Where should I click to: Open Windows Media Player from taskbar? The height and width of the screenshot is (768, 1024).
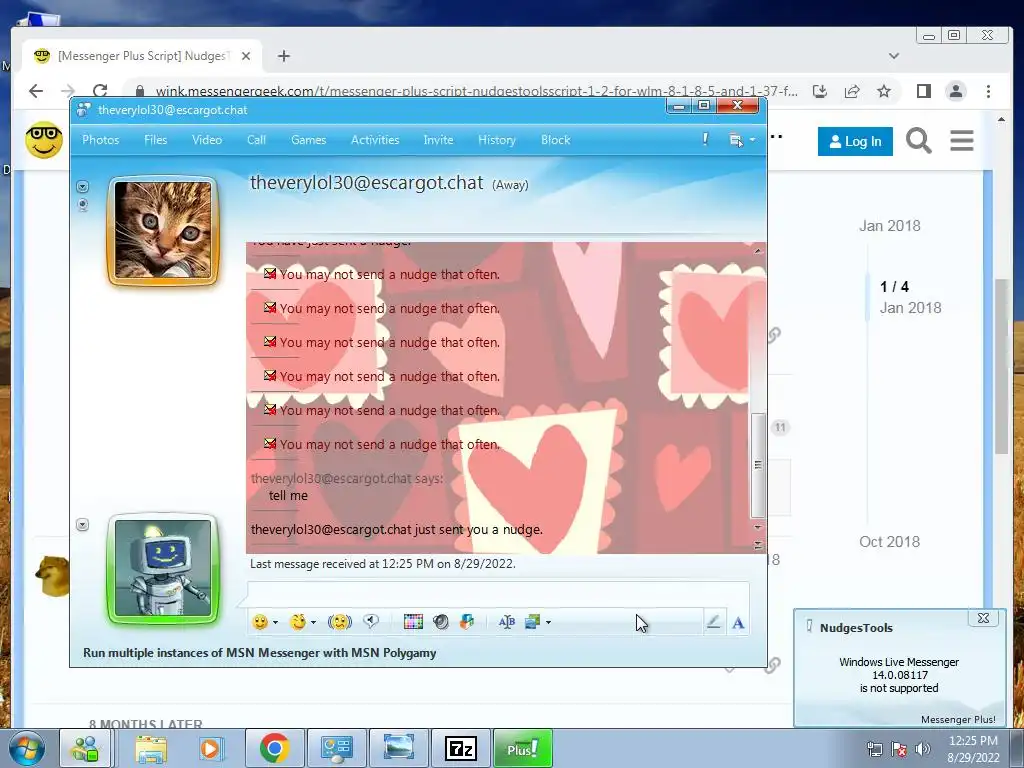coord(212,748)
